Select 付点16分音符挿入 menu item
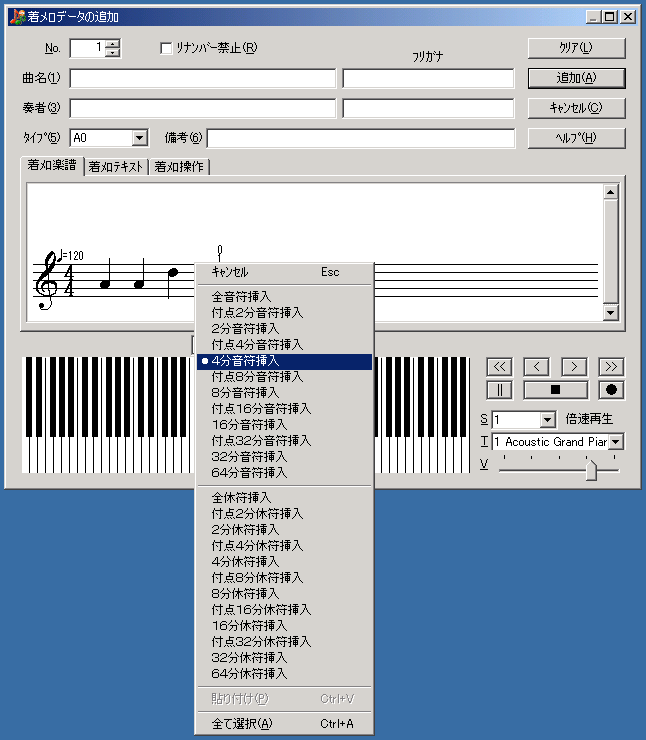Image resolution: width=646 pixels, height=740 pixels. click(284, 409)
